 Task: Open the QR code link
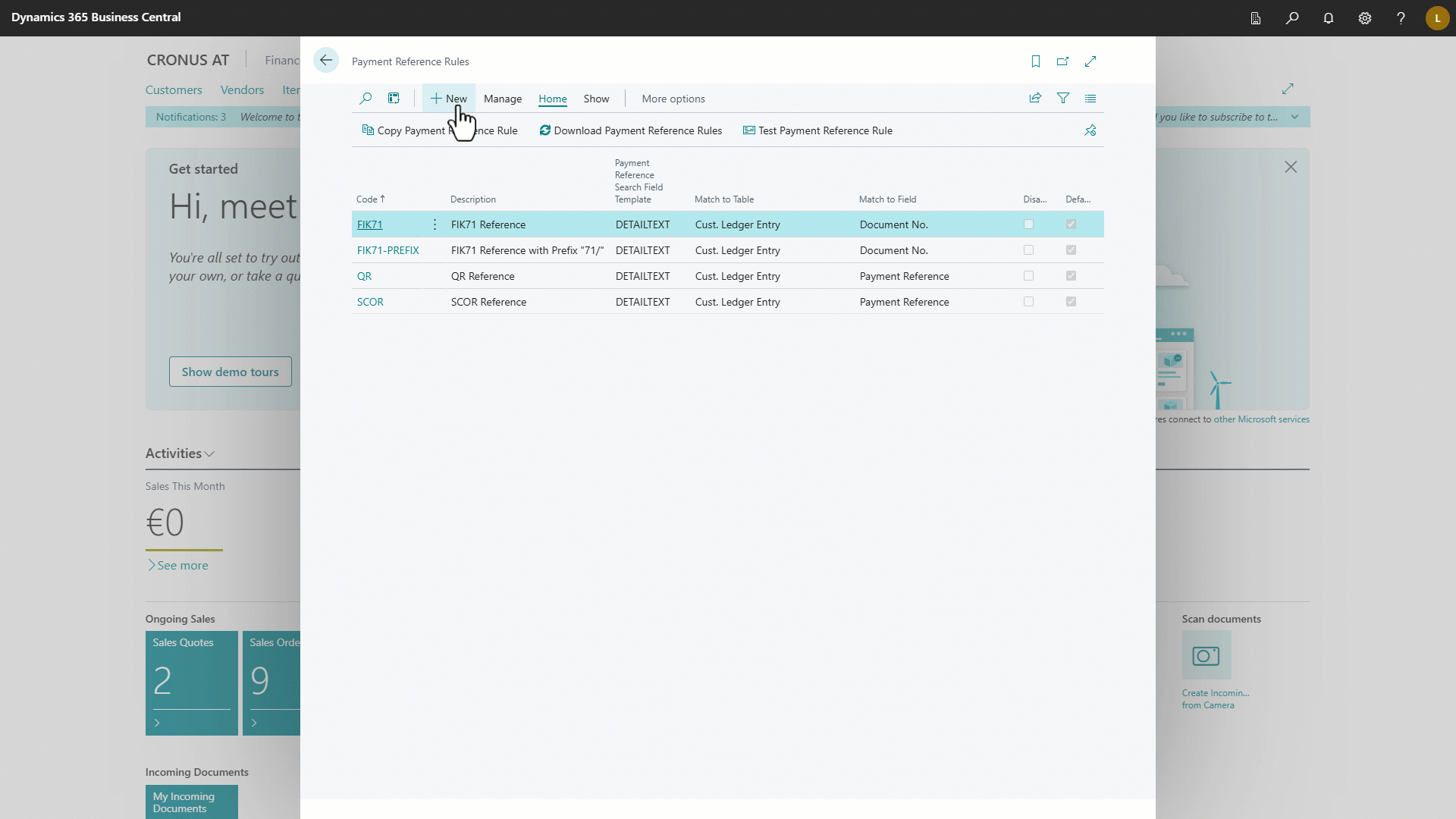coord(364,276)
